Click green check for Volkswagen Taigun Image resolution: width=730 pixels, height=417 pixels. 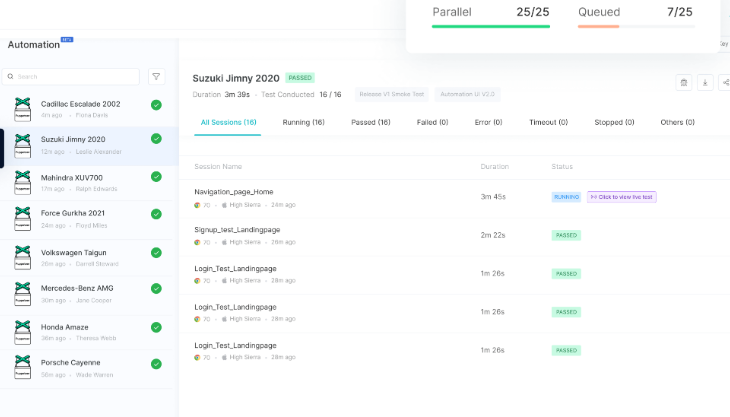pos(156,253)
